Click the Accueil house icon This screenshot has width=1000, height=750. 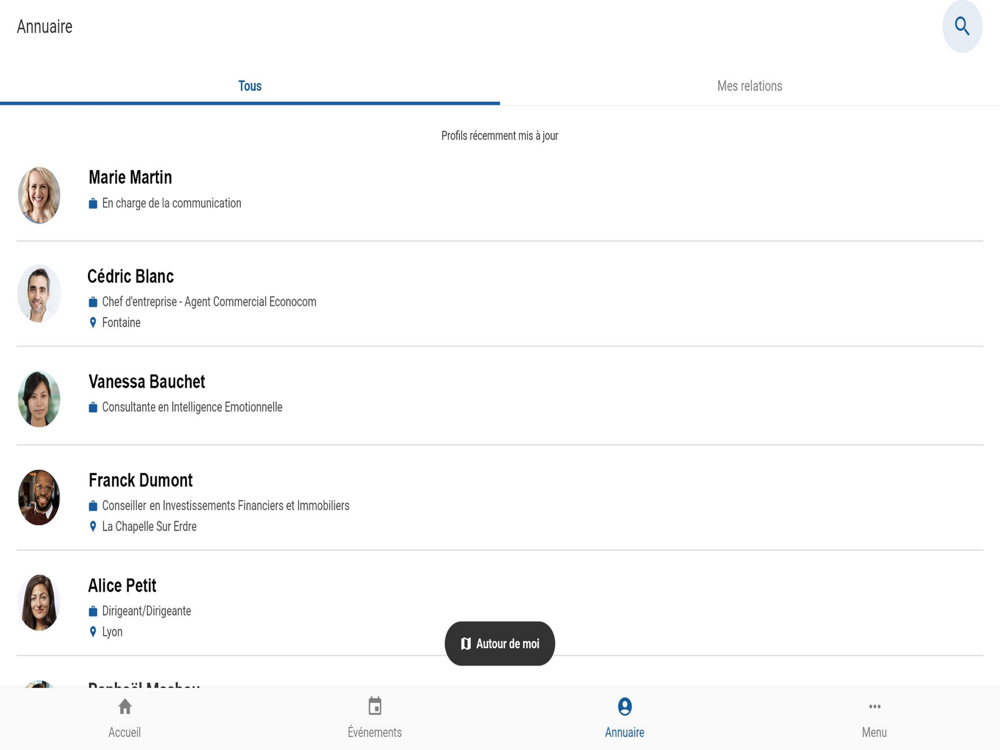[x=125, y=707]
